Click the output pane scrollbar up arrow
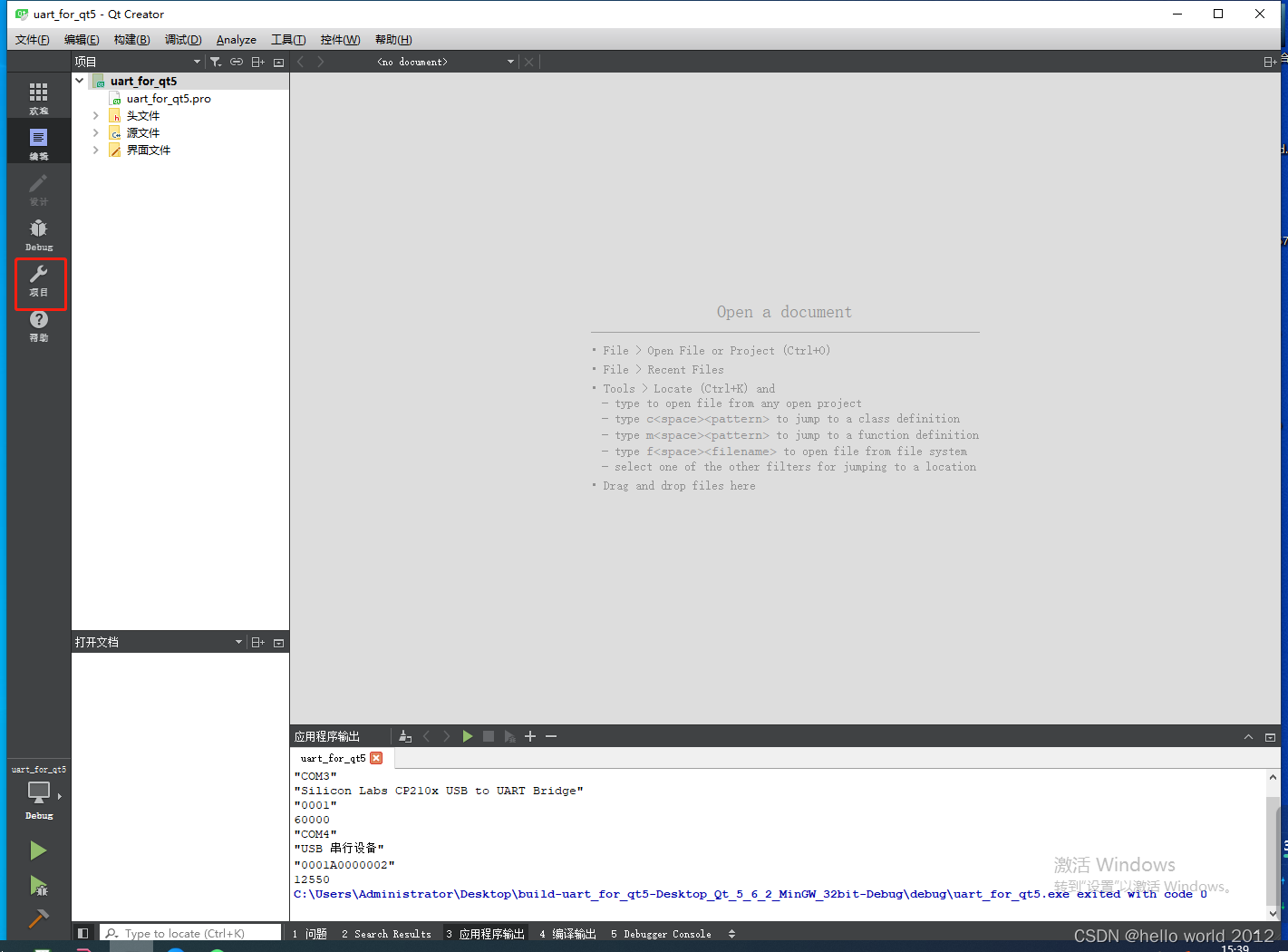 [1273, 777]
